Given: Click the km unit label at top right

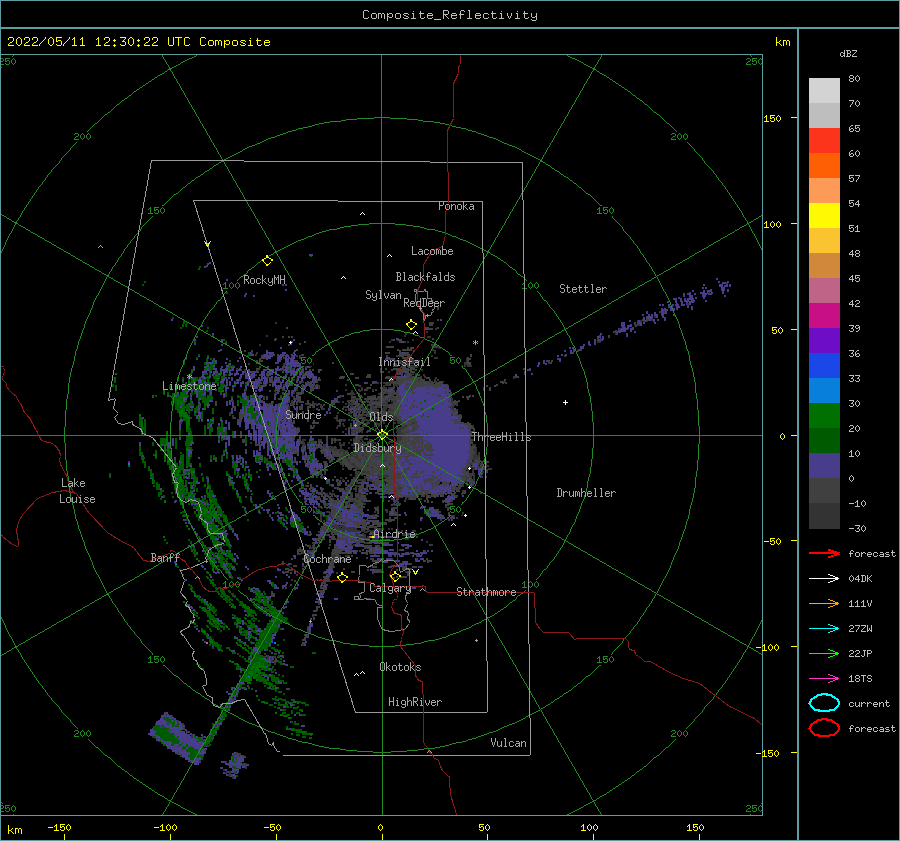Looking at the screenshot, I should click(x=782, y=42).
